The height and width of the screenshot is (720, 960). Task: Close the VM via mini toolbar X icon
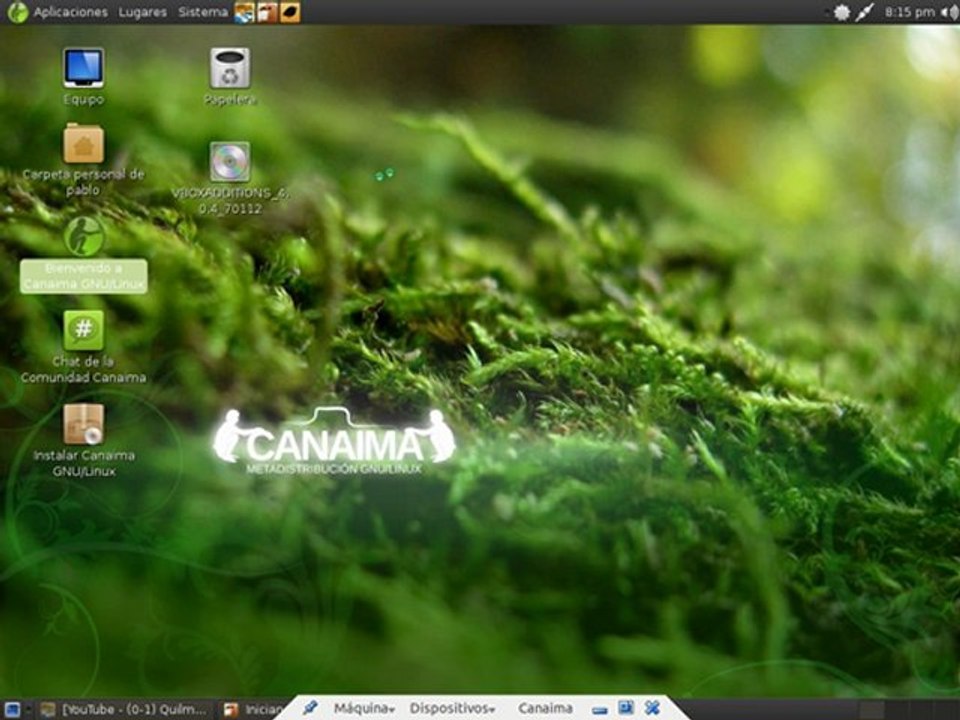point(652,708)
